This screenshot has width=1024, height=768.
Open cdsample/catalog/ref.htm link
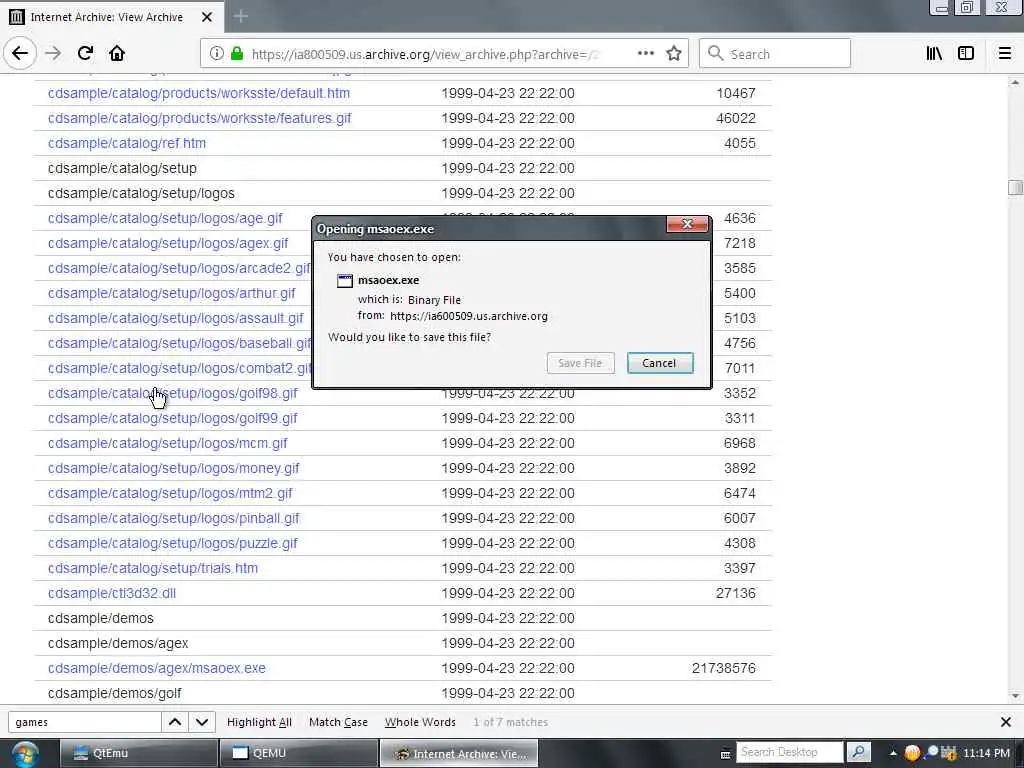pyautogui.click(x=127, y=143)
